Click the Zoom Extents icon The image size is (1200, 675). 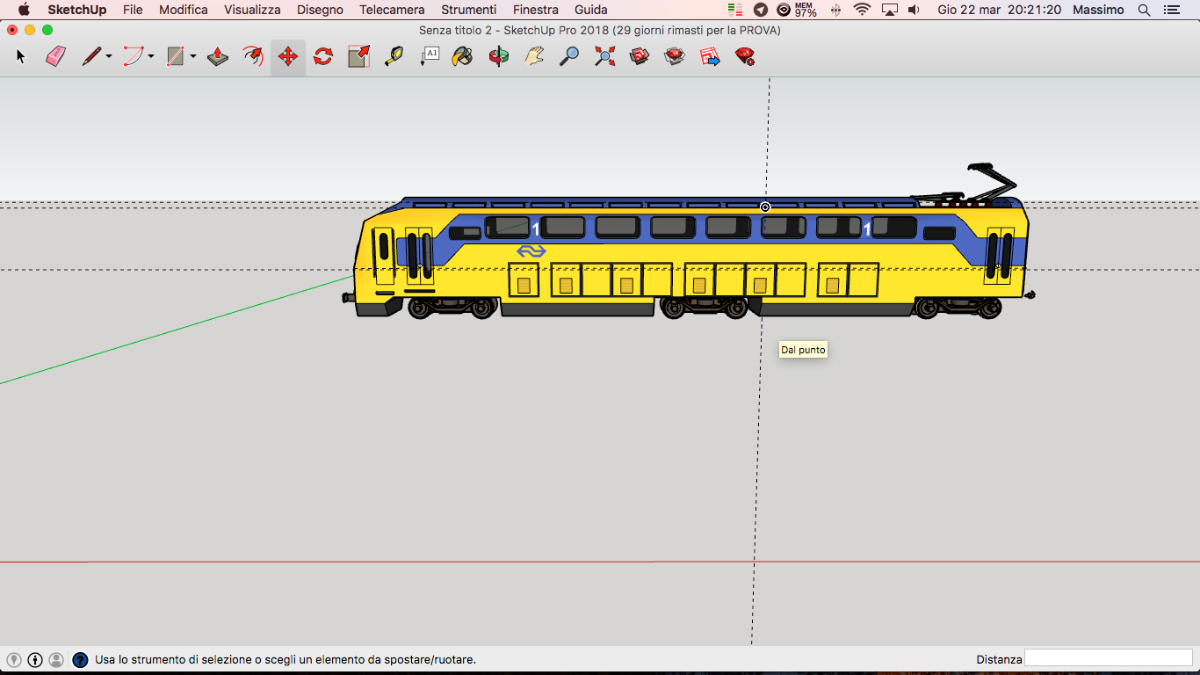(x=605, y=57)
